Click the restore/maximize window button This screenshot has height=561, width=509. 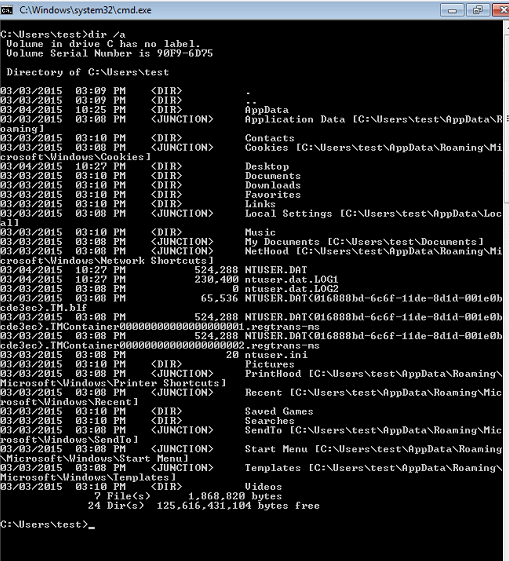tap(478, 10)
